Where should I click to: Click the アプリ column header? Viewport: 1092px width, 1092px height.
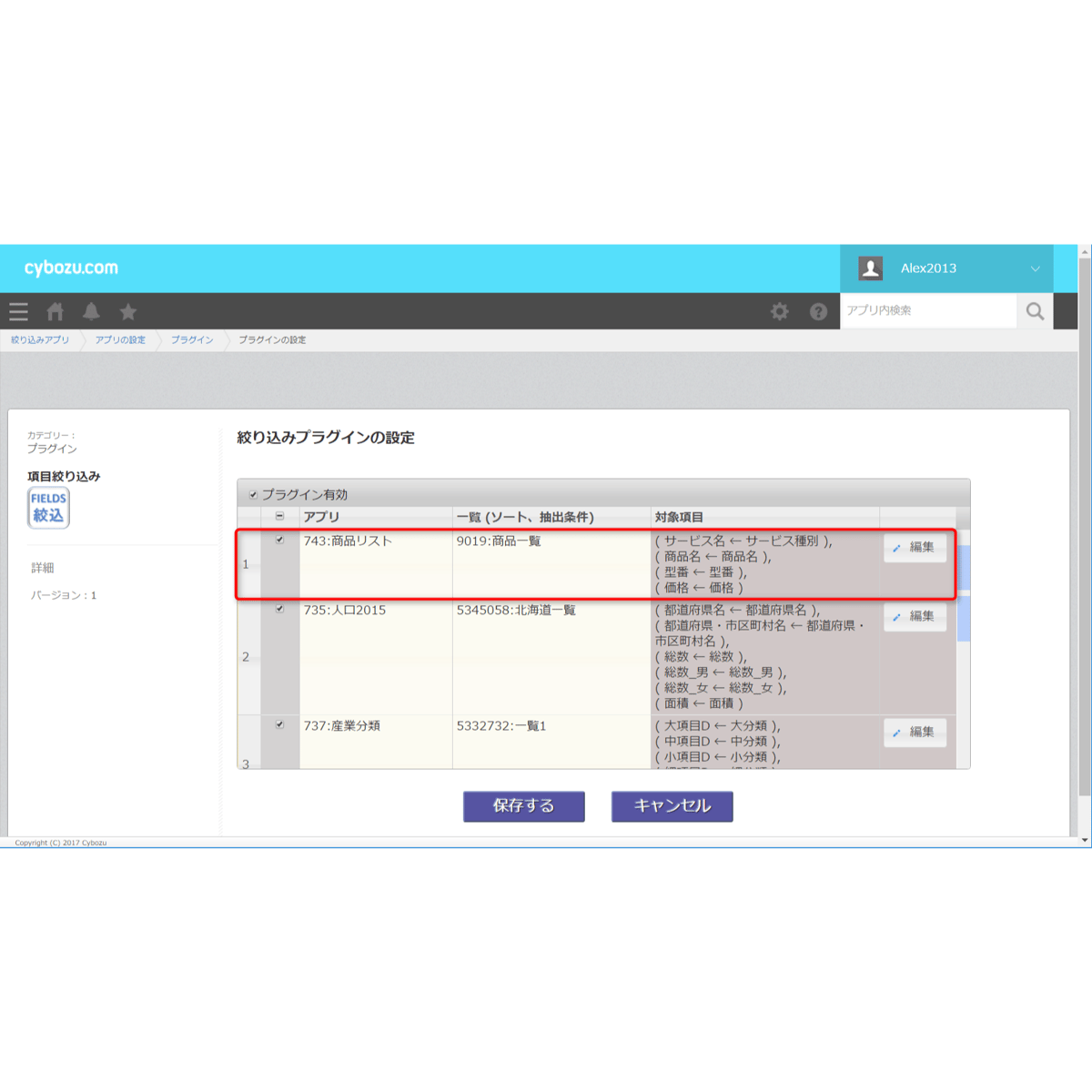tap(376, 517)
